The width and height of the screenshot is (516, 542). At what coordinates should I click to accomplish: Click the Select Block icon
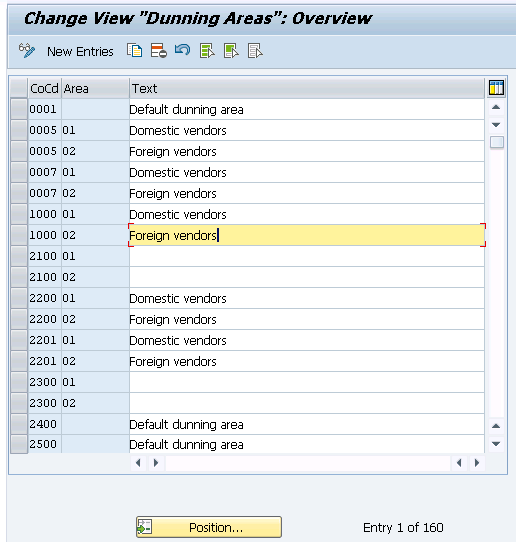pos(231,51)
